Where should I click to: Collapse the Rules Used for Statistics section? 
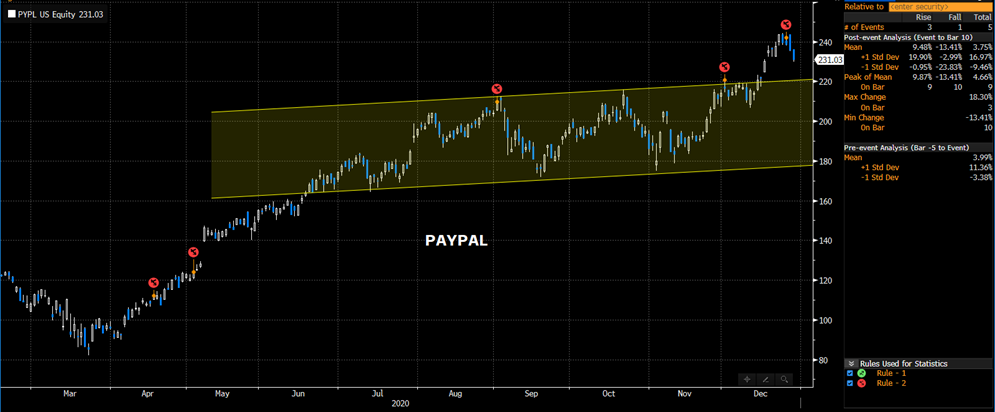pos(851,364)
